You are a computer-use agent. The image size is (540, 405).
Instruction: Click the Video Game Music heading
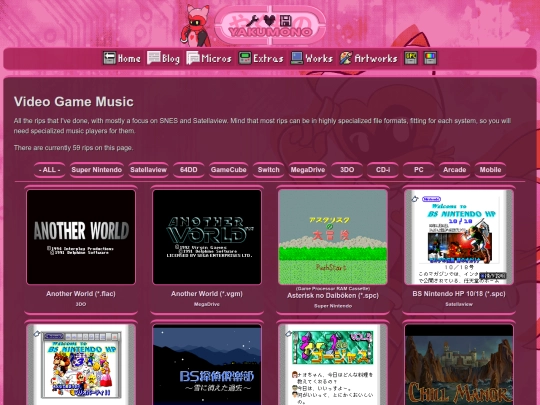pyautogui.click(x=74, y=102)
